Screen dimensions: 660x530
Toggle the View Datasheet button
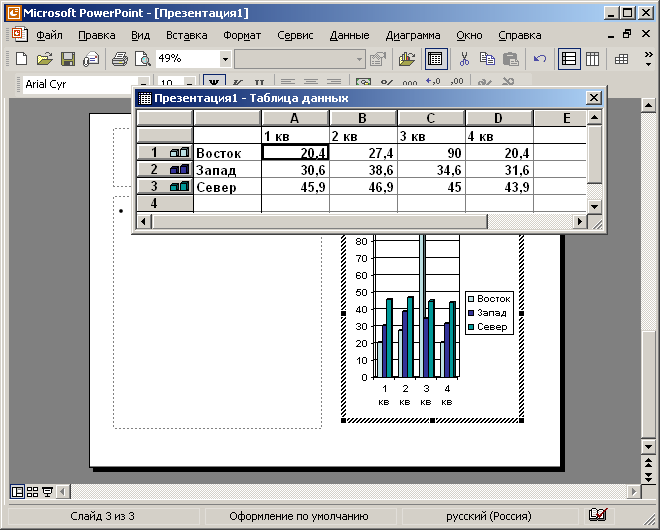(x=435, y=59)
